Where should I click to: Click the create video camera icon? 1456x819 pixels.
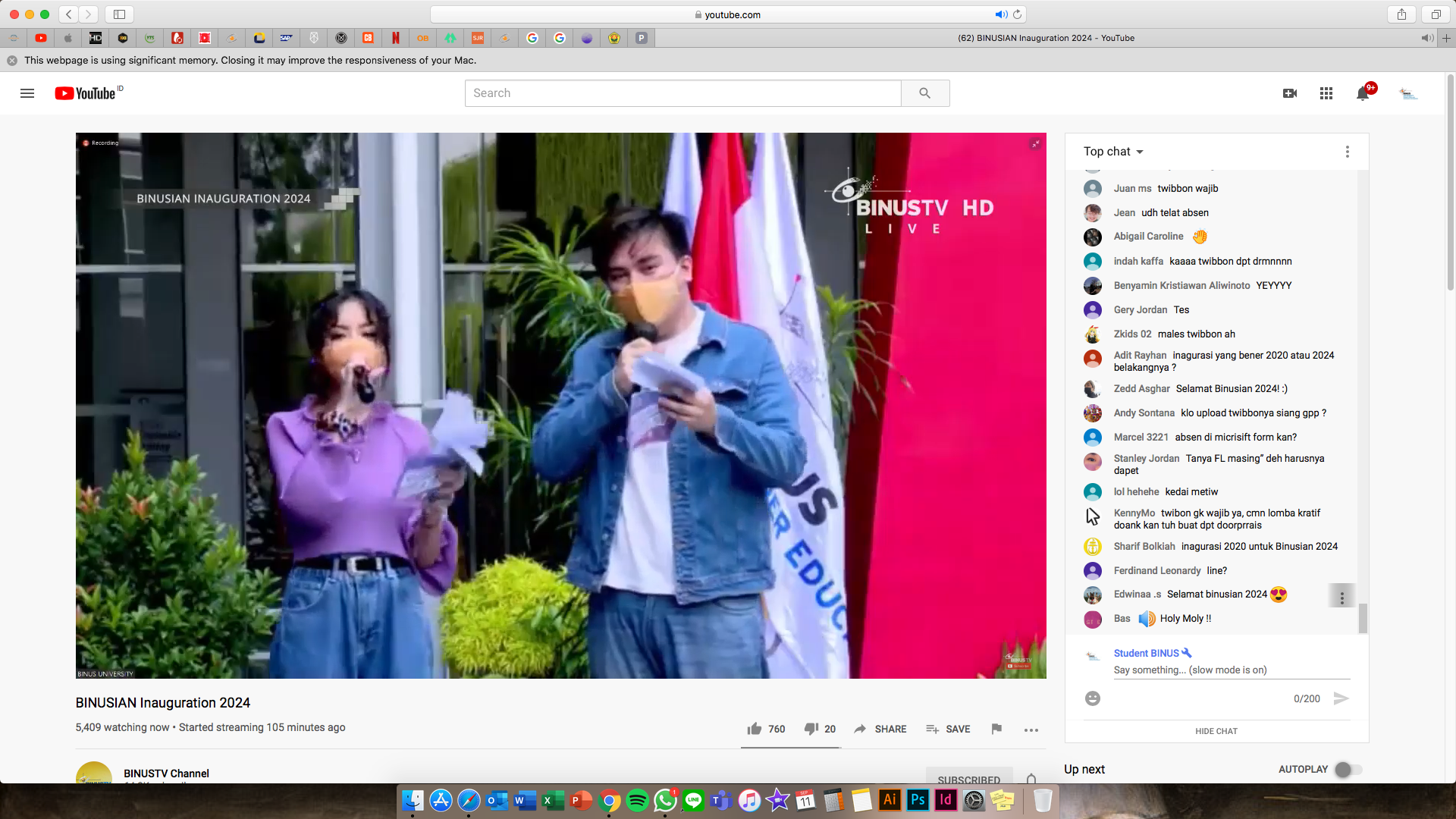[x=1289, y=93]
